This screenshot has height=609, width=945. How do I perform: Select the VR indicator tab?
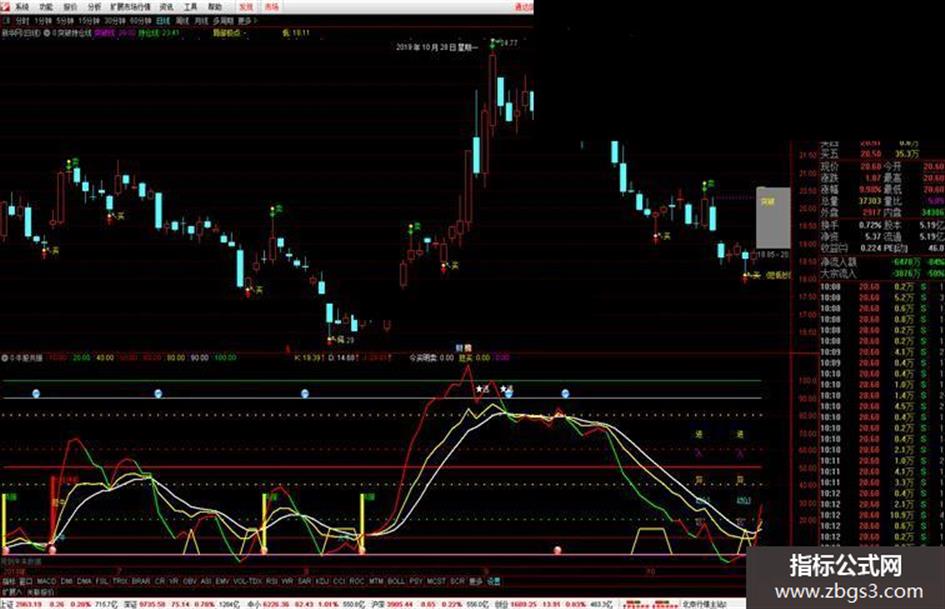(x=174, y=581)
